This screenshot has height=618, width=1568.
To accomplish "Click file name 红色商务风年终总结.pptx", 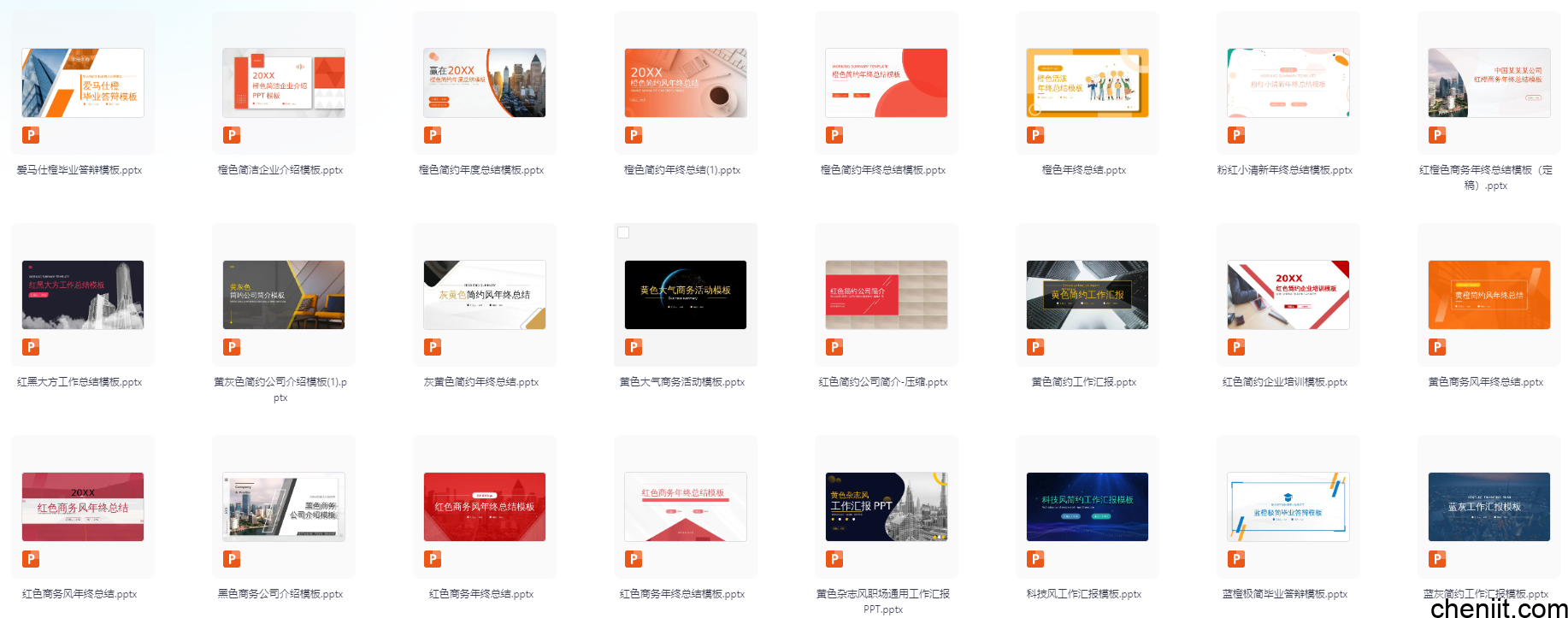I will click(x=80, y=594).
